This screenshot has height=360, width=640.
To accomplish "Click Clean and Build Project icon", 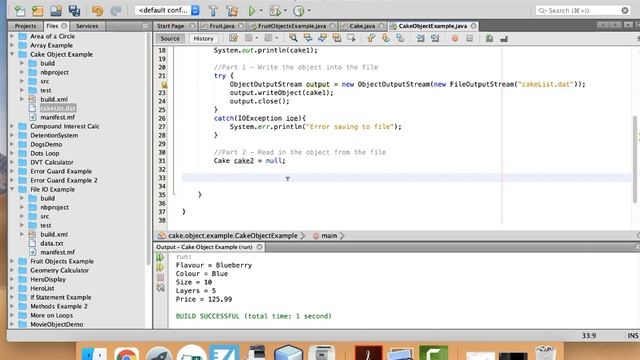I will coord(232,11).
